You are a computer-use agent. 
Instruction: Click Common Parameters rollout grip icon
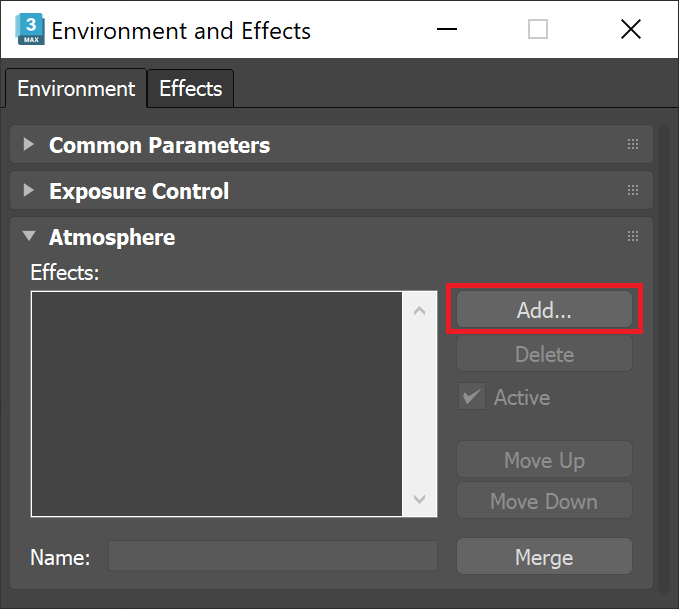pos(633,145)
